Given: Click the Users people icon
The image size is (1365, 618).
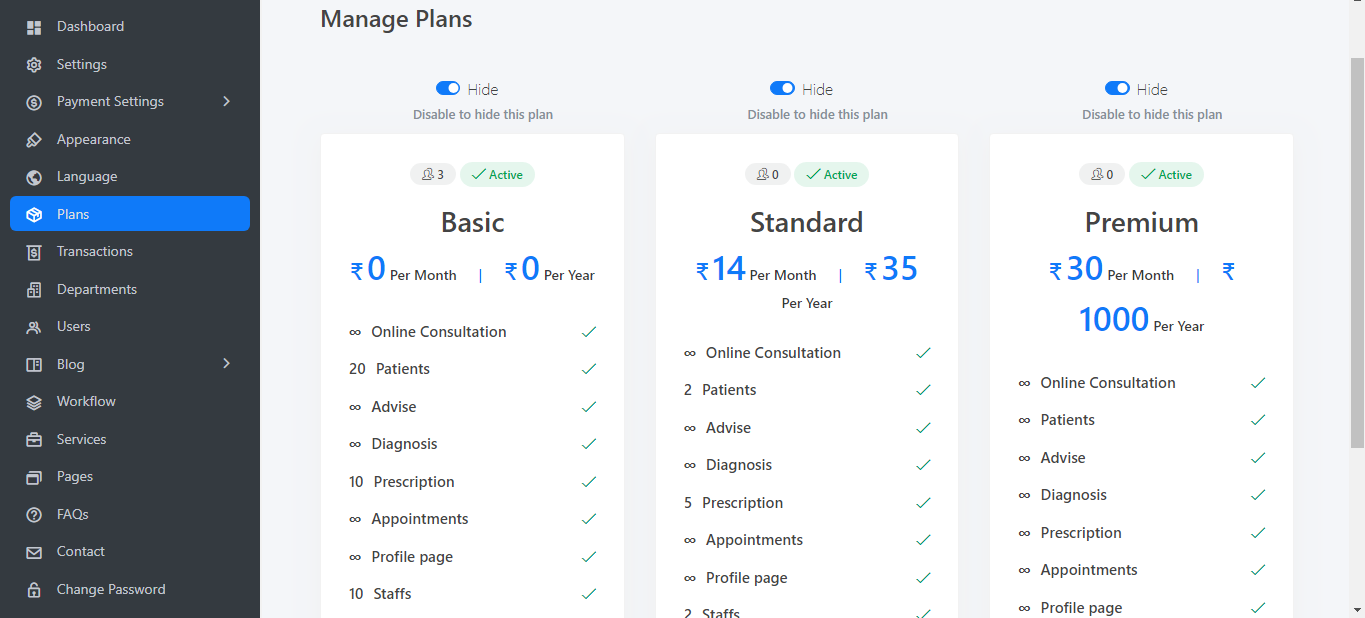Looking at the screenshot, I should pyautogui.click(x=34, y=327).
